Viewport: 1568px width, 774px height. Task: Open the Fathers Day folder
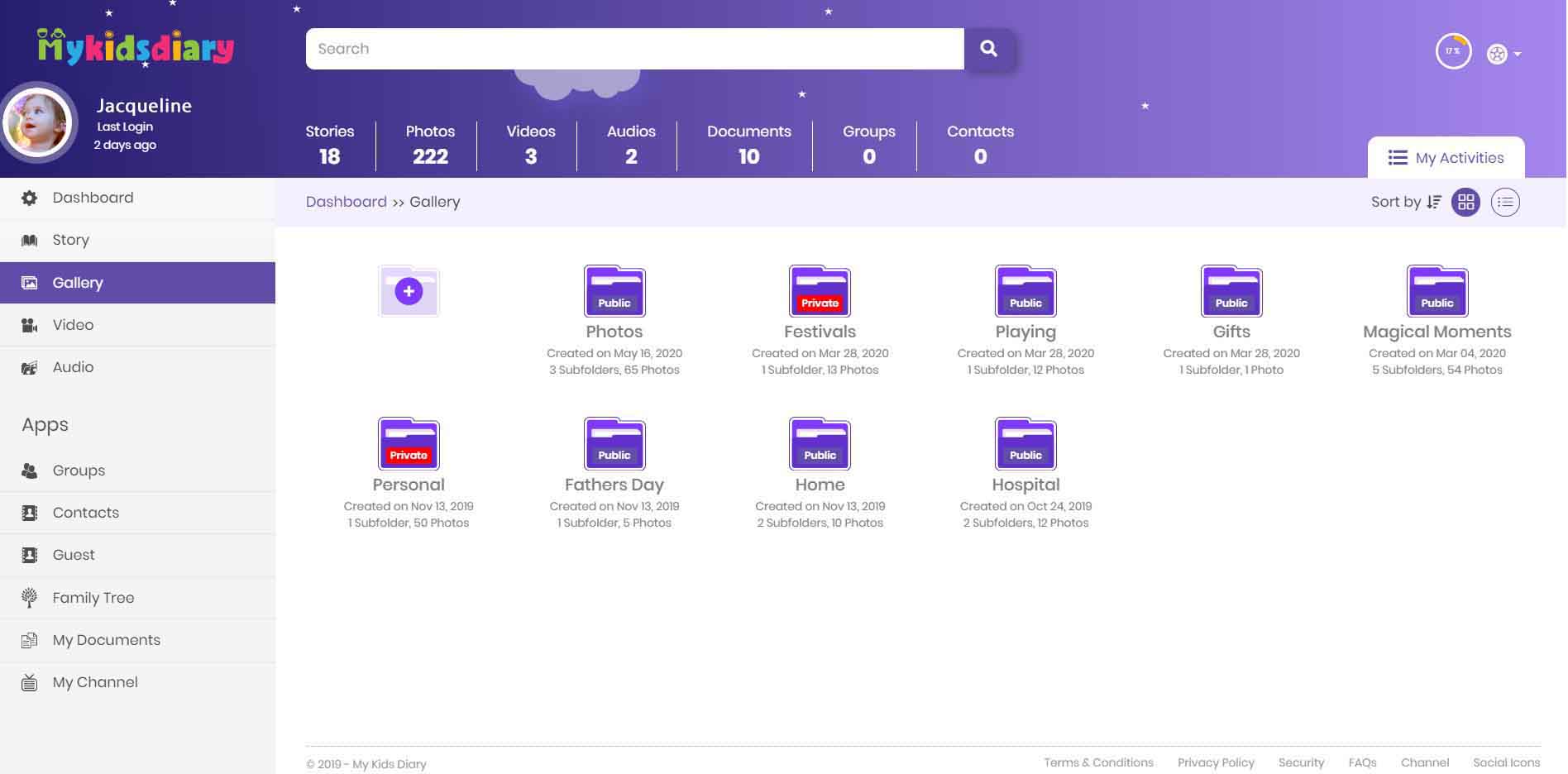pyautogui.click(x=614, y=444)
